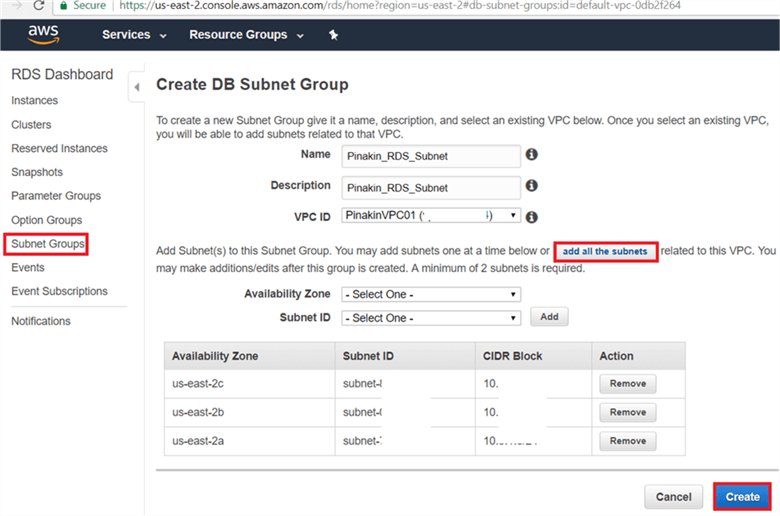Screen dimensions: 780x516
Task: Open the Availability Zone dropdown
Action: tap(431, 294)
